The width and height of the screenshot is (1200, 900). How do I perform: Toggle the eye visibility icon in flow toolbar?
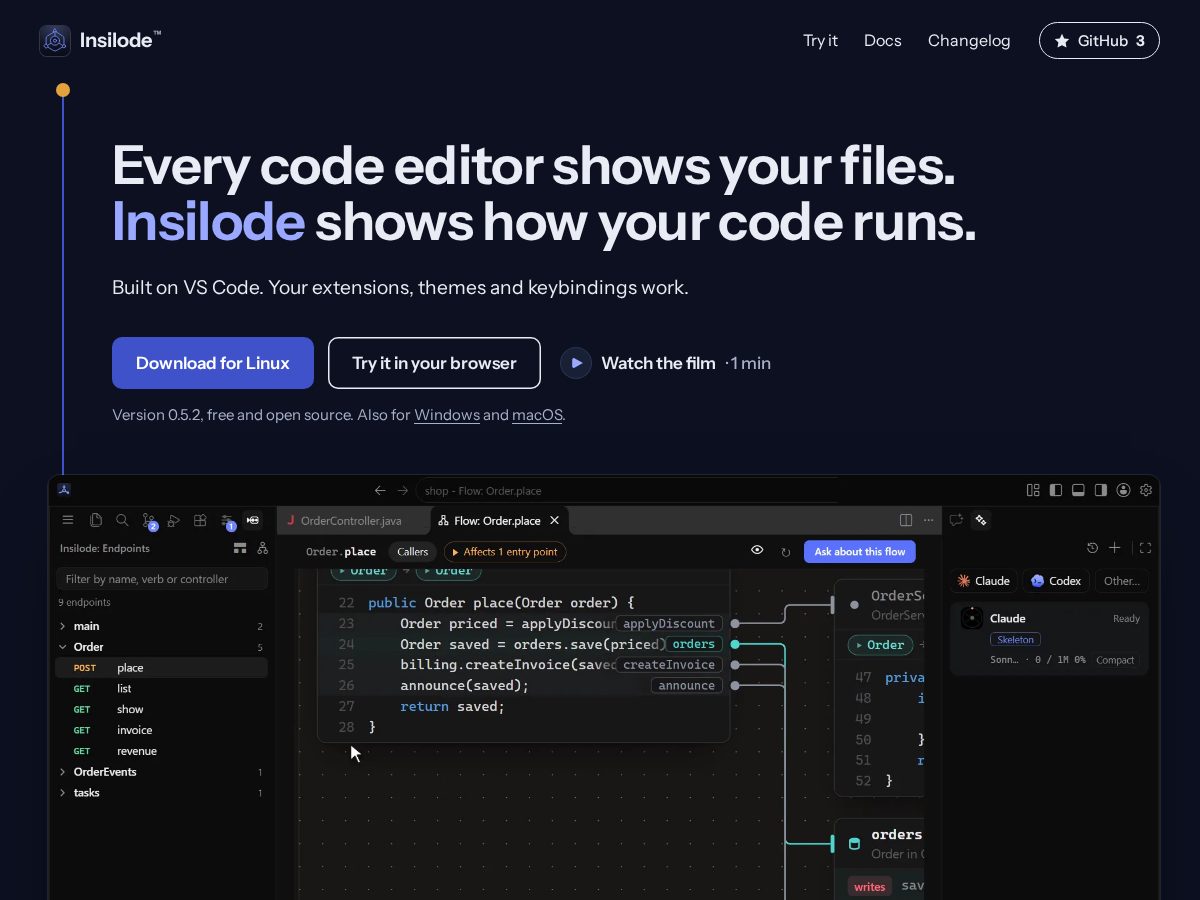[757, 550]
